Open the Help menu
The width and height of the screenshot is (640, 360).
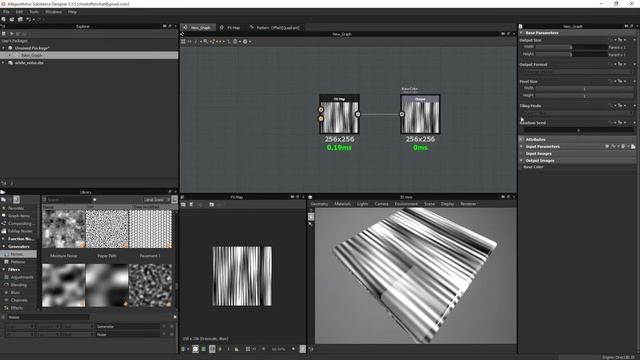[72, 12]
